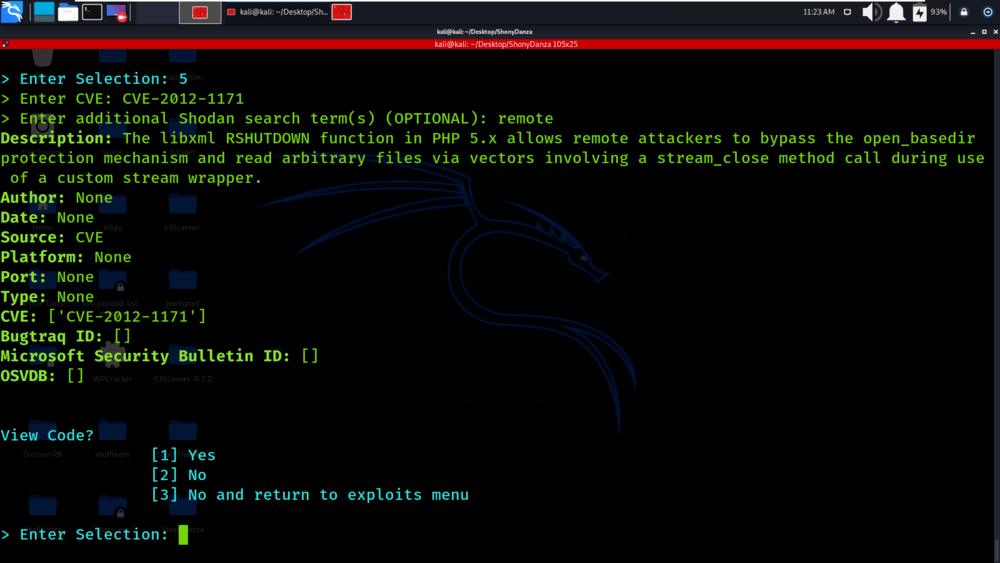Screen dimensions: 1000x563
Task: Click the show desktop panel icon
Action: pos(43,11)
